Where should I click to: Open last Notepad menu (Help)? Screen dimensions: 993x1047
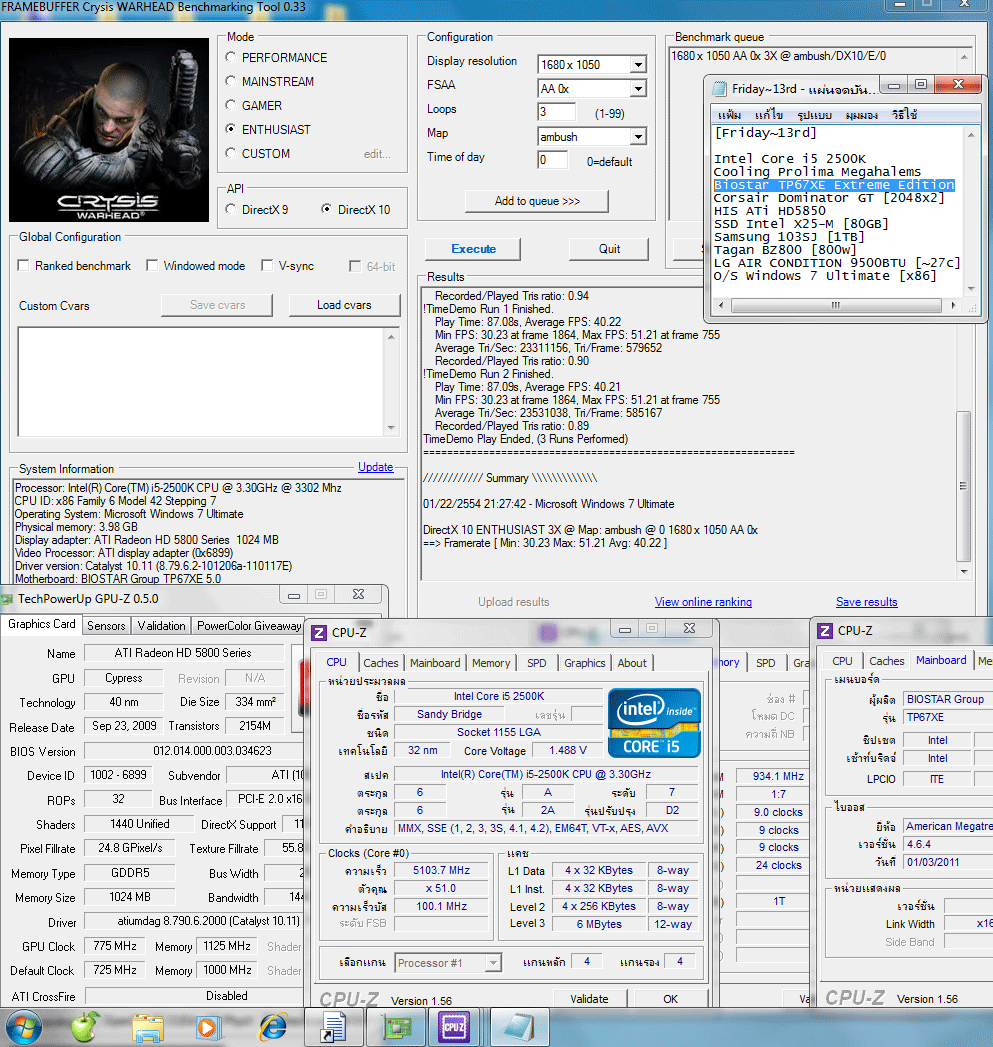coord(904,115)
